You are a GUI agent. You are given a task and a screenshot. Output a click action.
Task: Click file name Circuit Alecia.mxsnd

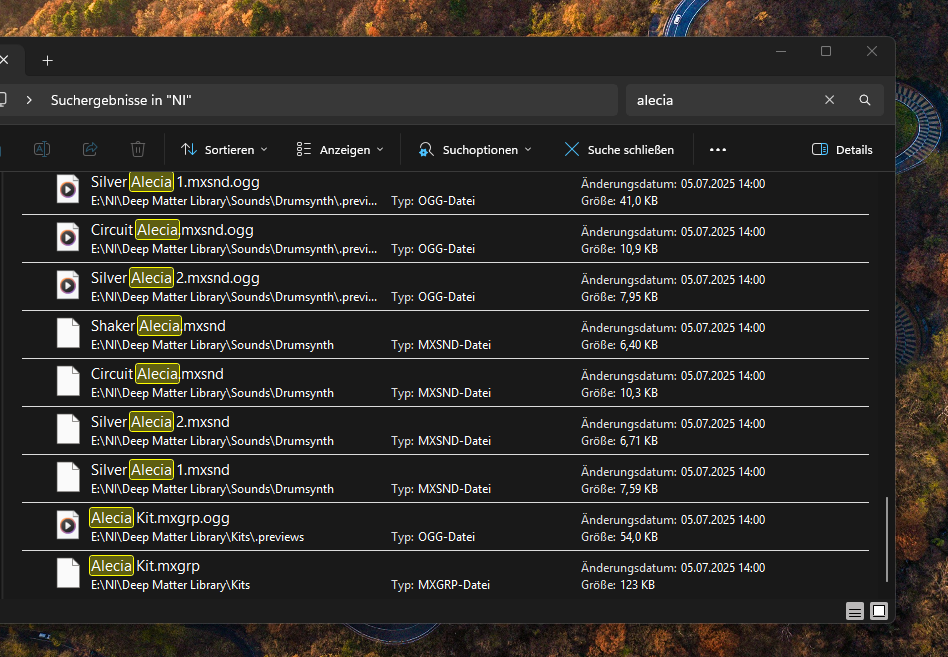click(157, 374)
